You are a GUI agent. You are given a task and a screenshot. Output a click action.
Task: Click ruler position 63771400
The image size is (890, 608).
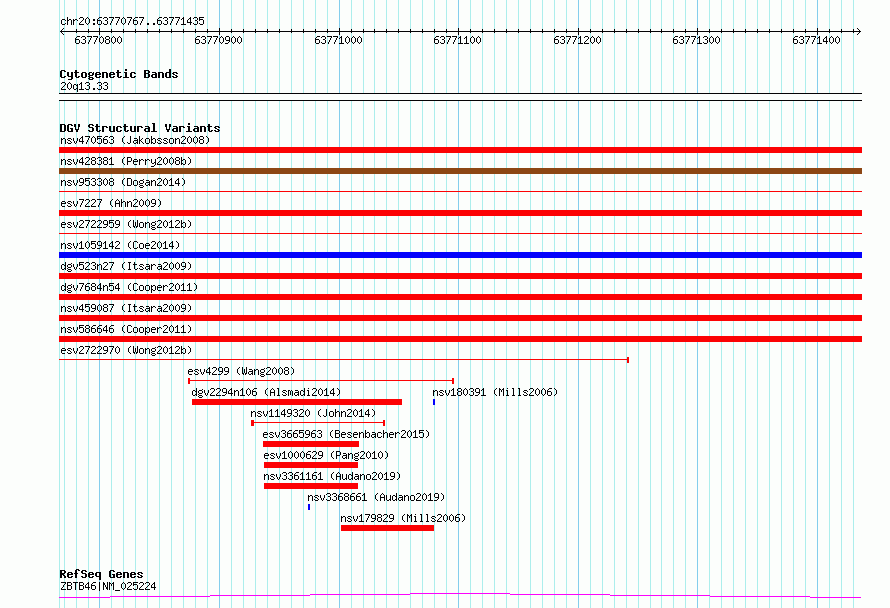click(816, 40)
